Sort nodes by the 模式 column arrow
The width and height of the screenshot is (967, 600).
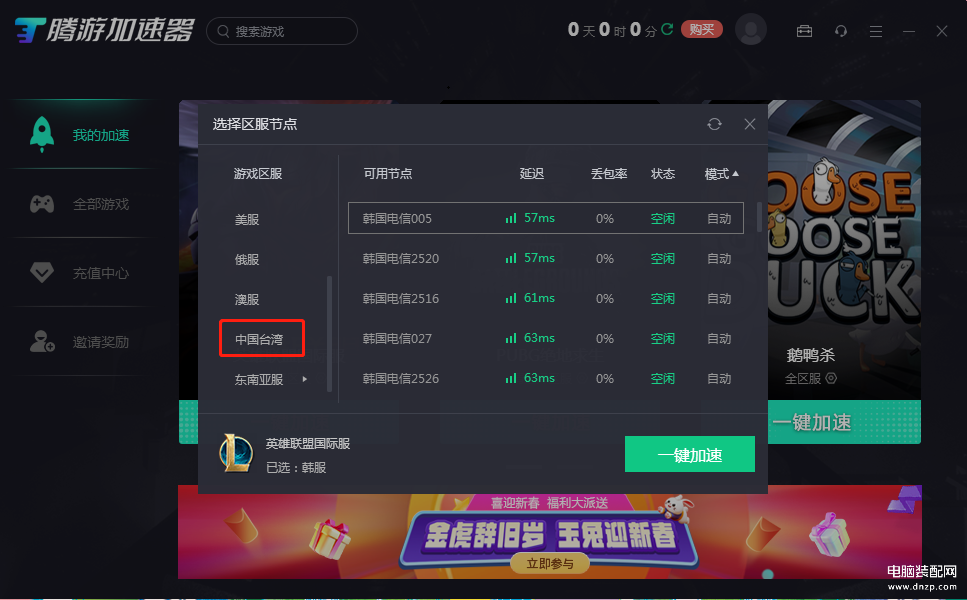[x=735, y=174]
